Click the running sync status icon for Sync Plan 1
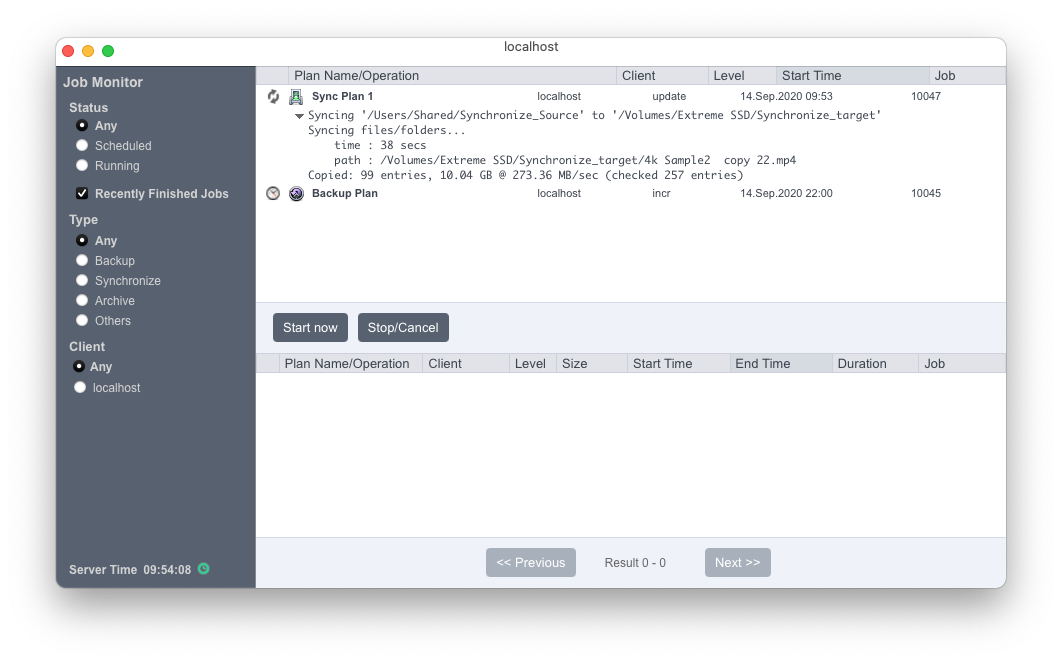 pyautogui.click(x=273, y=96)
